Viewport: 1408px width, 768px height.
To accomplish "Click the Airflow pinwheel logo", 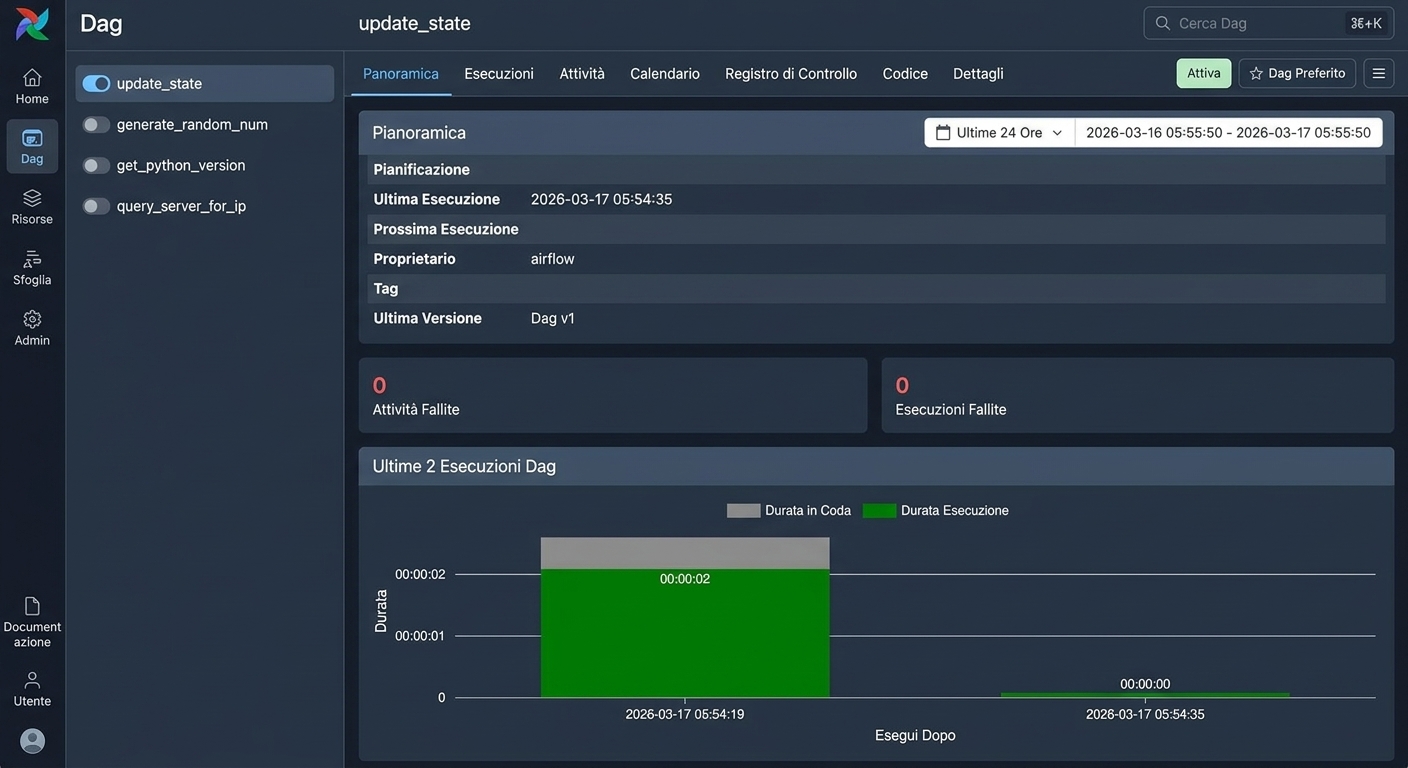I will pyautogui.click(x=32, y=24).
